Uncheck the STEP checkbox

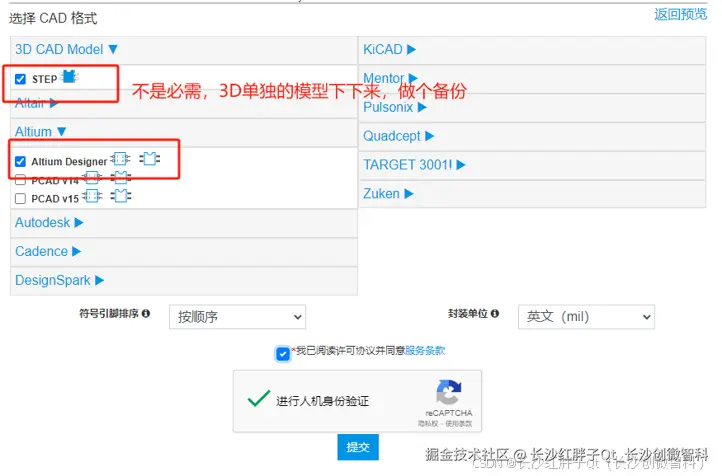click(20, 79)
